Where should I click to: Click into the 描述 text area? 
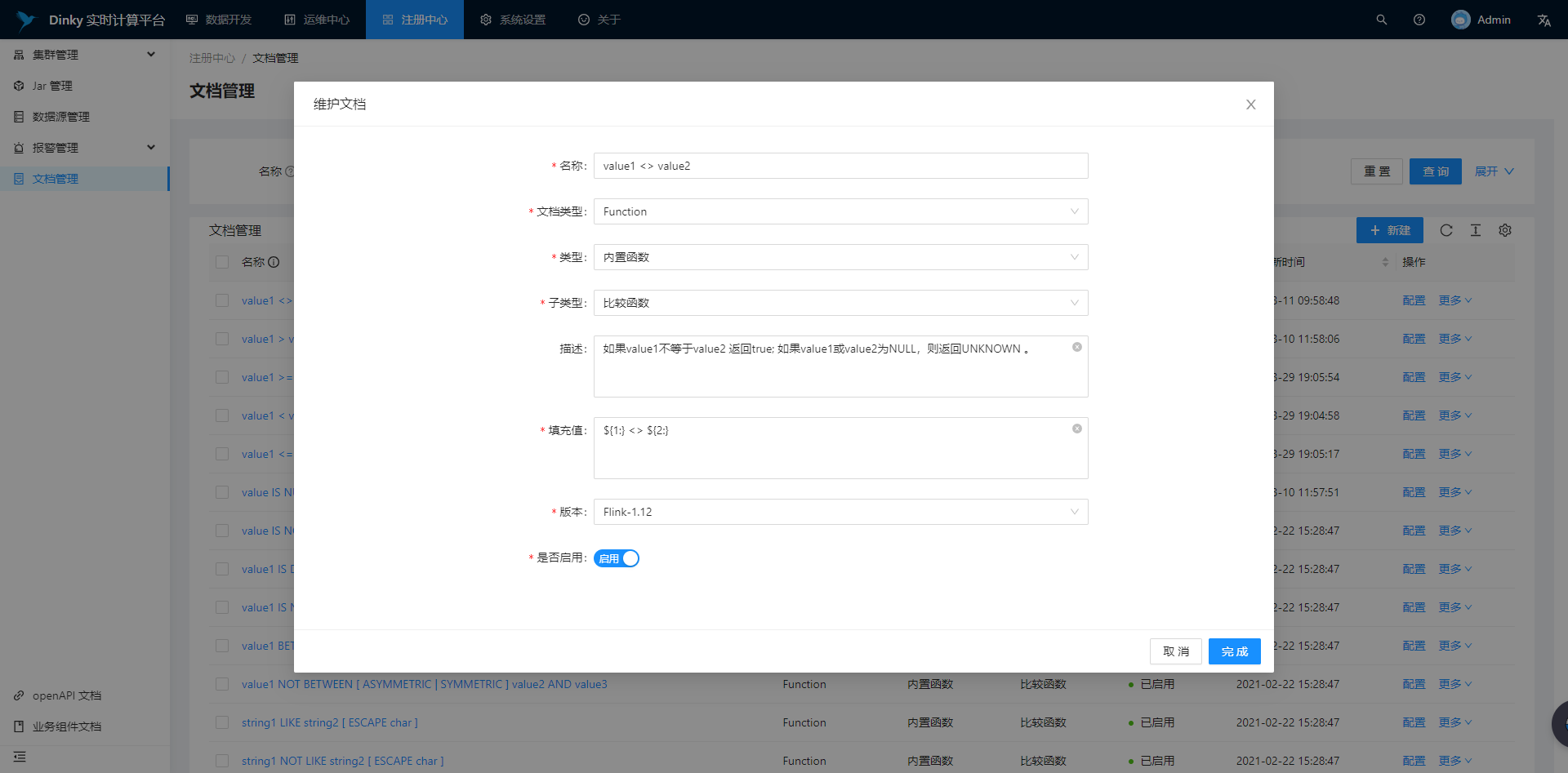click(x=840, y=367)
